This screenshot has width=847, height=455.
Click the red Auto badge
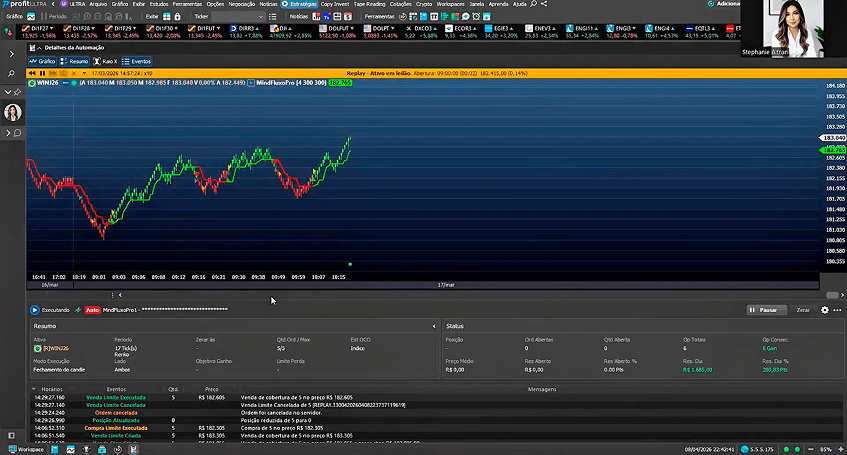click(x=92, y=310)
